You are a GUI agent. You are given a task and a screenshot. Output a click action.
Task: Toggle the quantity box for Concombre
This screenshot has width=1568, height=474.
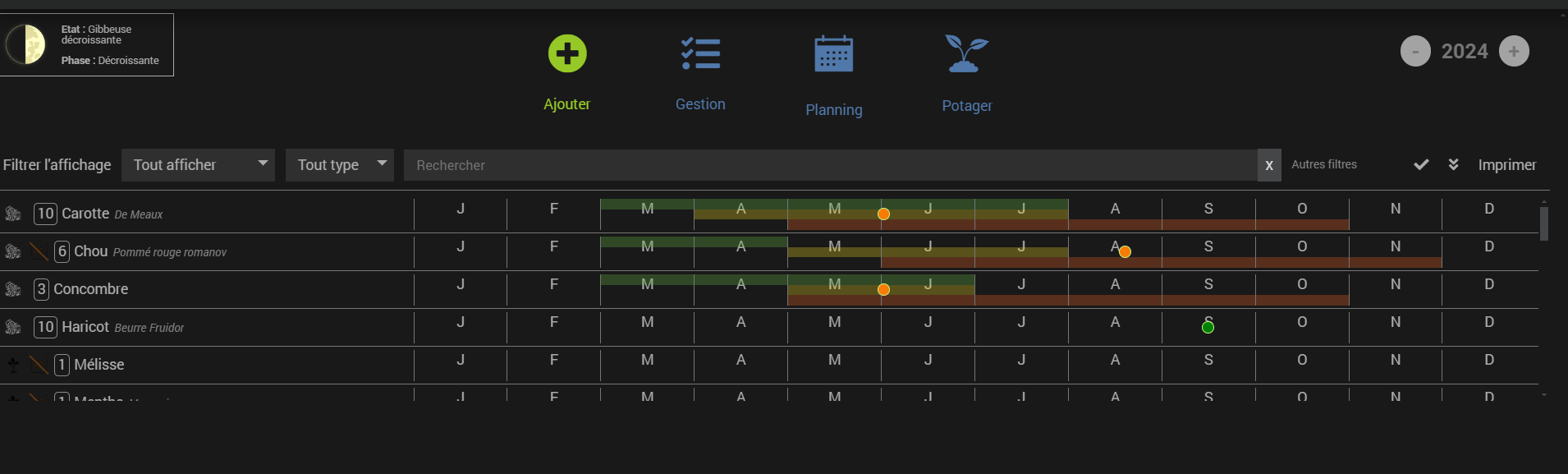[x=41, y=289]
